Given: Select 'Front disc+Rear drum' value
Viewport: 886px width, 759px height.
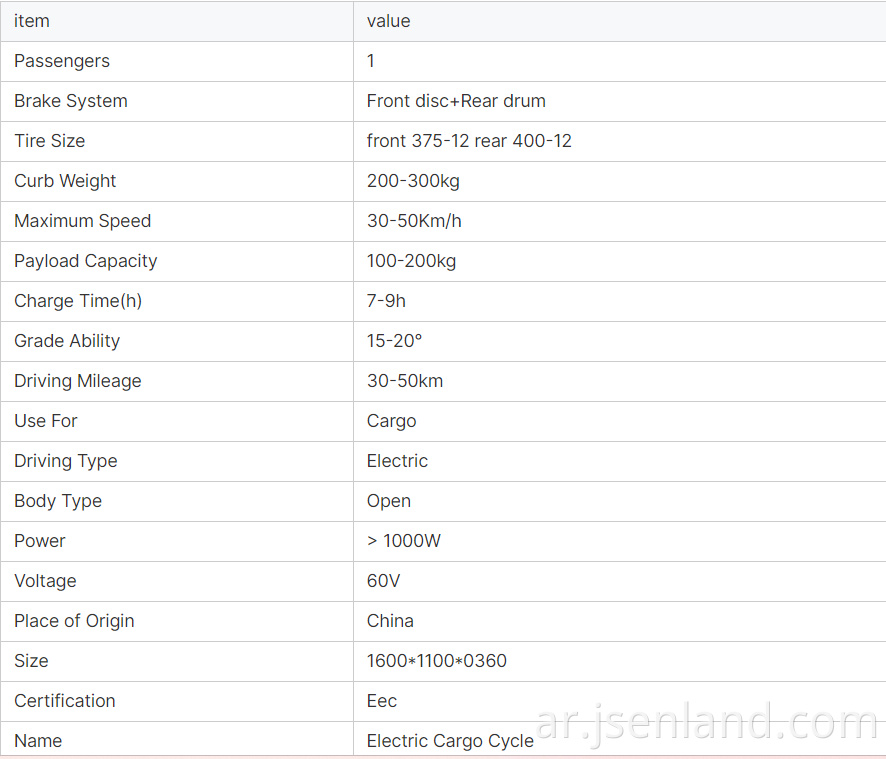Looking at the screenshot, I should 456,101.
